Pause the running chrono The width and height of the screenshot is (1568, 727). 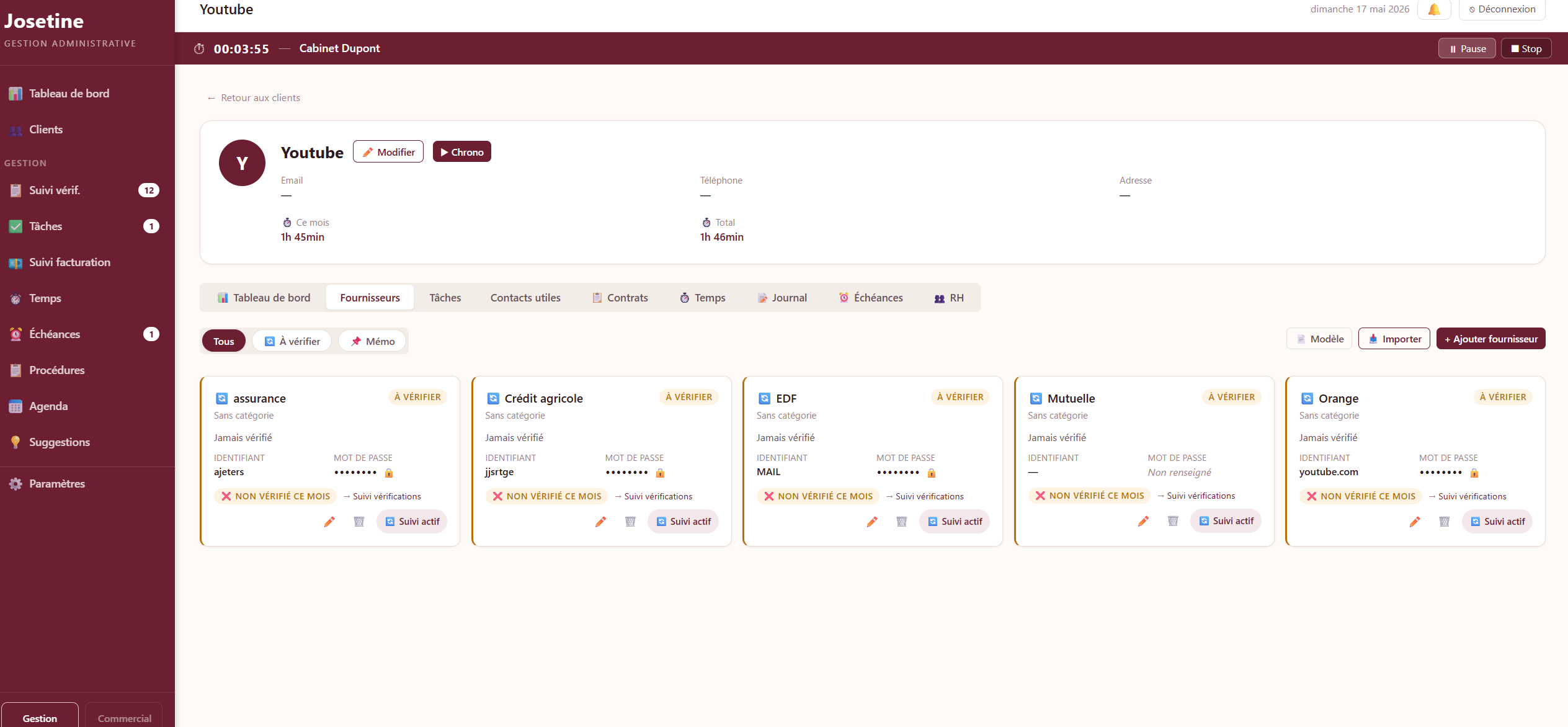[x=1467, y=48]
